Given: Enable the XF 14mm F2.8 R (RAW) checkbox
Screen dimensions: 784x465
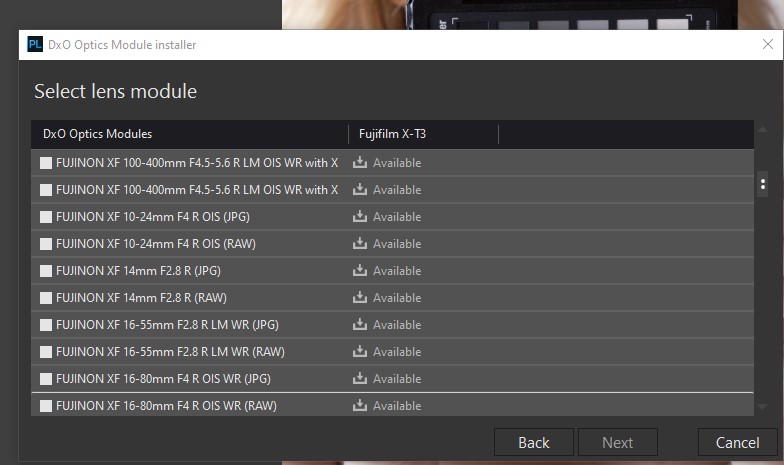Looking at the screenshot, I should click(46, 298).
